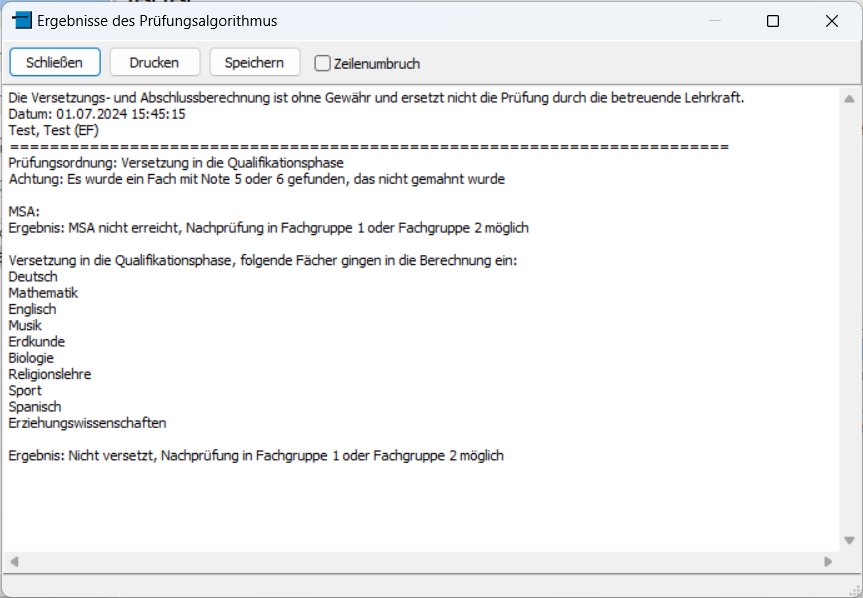Click the 'Versetzung in die Qualifikationsphase, folgende Fächer' line
Screen dimensions: 863x598
(x=263, y=260)
